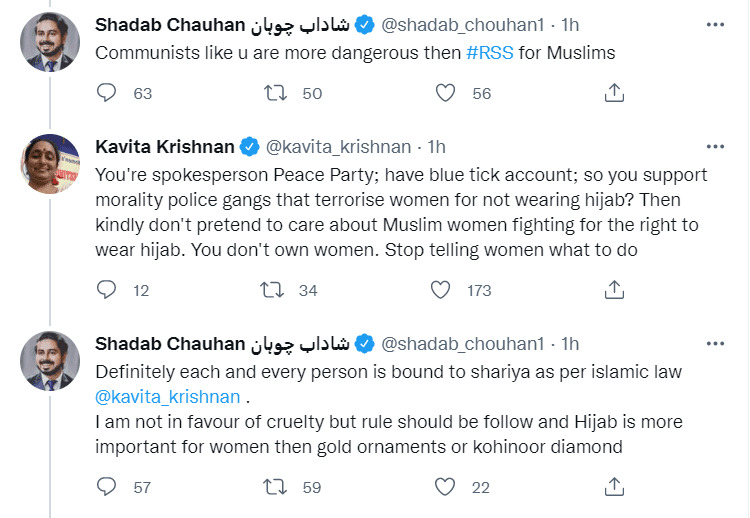Like Kavita Krishnan's tweet with 173 likes
Image resolution: width=750 pixels, height=518 pixels.
tap(440, 290)
